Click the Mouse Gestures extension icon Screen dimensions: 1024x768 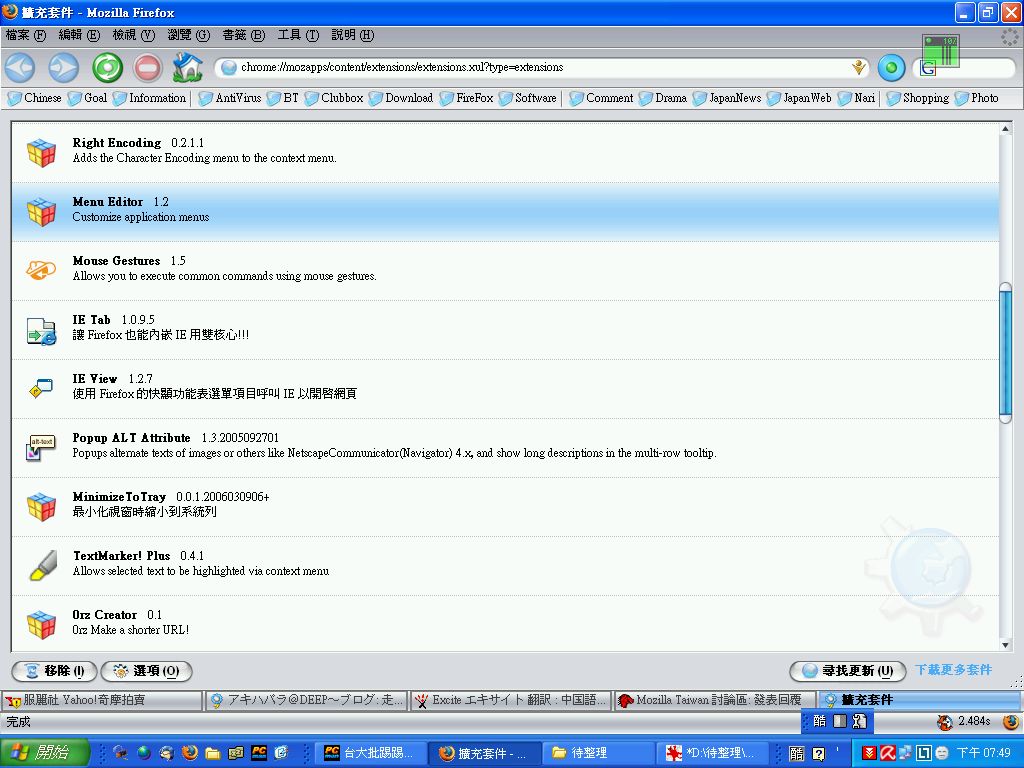41,270
